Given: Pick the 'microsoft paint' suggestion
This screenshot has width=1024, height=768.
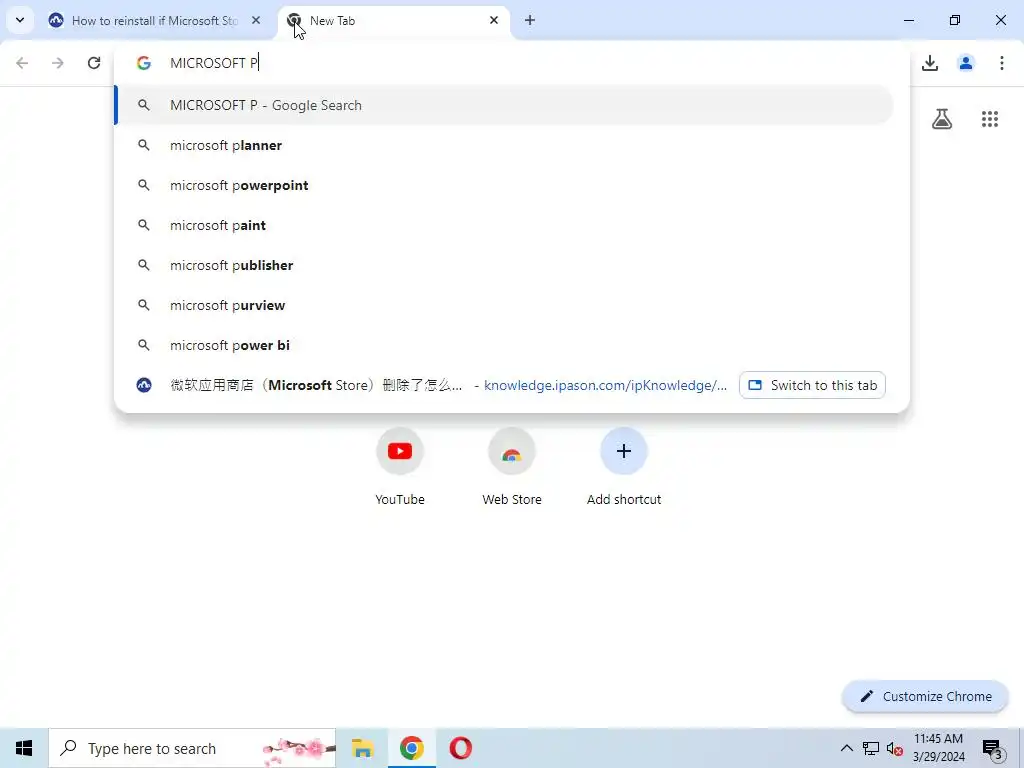Looking at the screenshot, I should [x=504, y=225].
